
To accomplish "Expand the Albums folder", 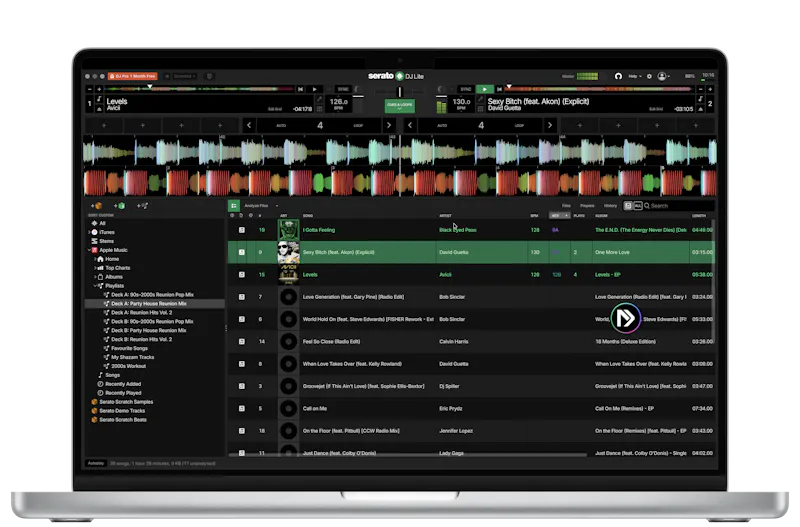I will coord(95,277).
